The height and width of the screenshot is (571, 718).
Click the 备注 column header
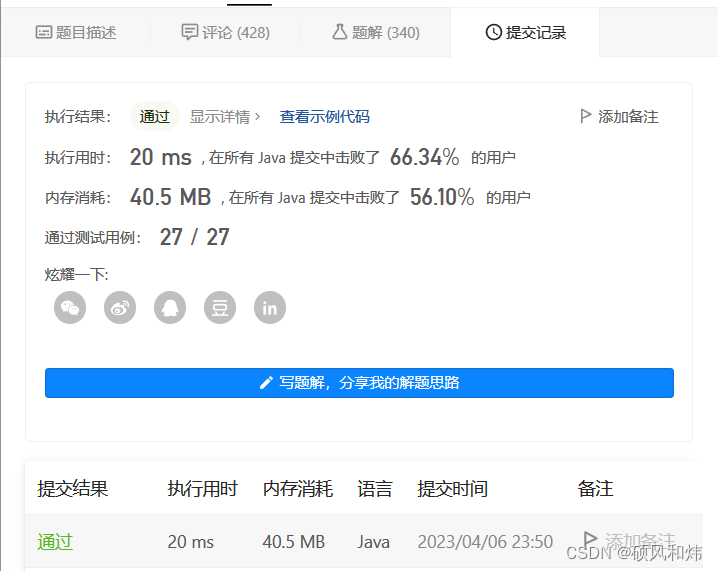coord(595,489)
